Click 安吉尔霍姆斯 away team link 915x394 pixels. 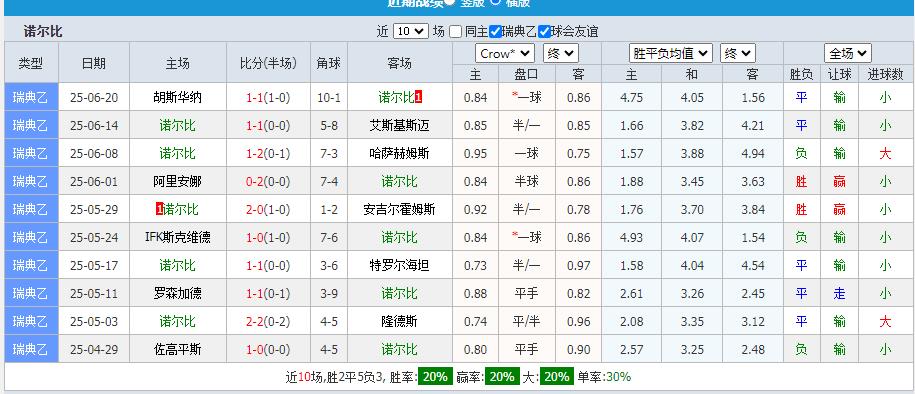tap(399, 210)
